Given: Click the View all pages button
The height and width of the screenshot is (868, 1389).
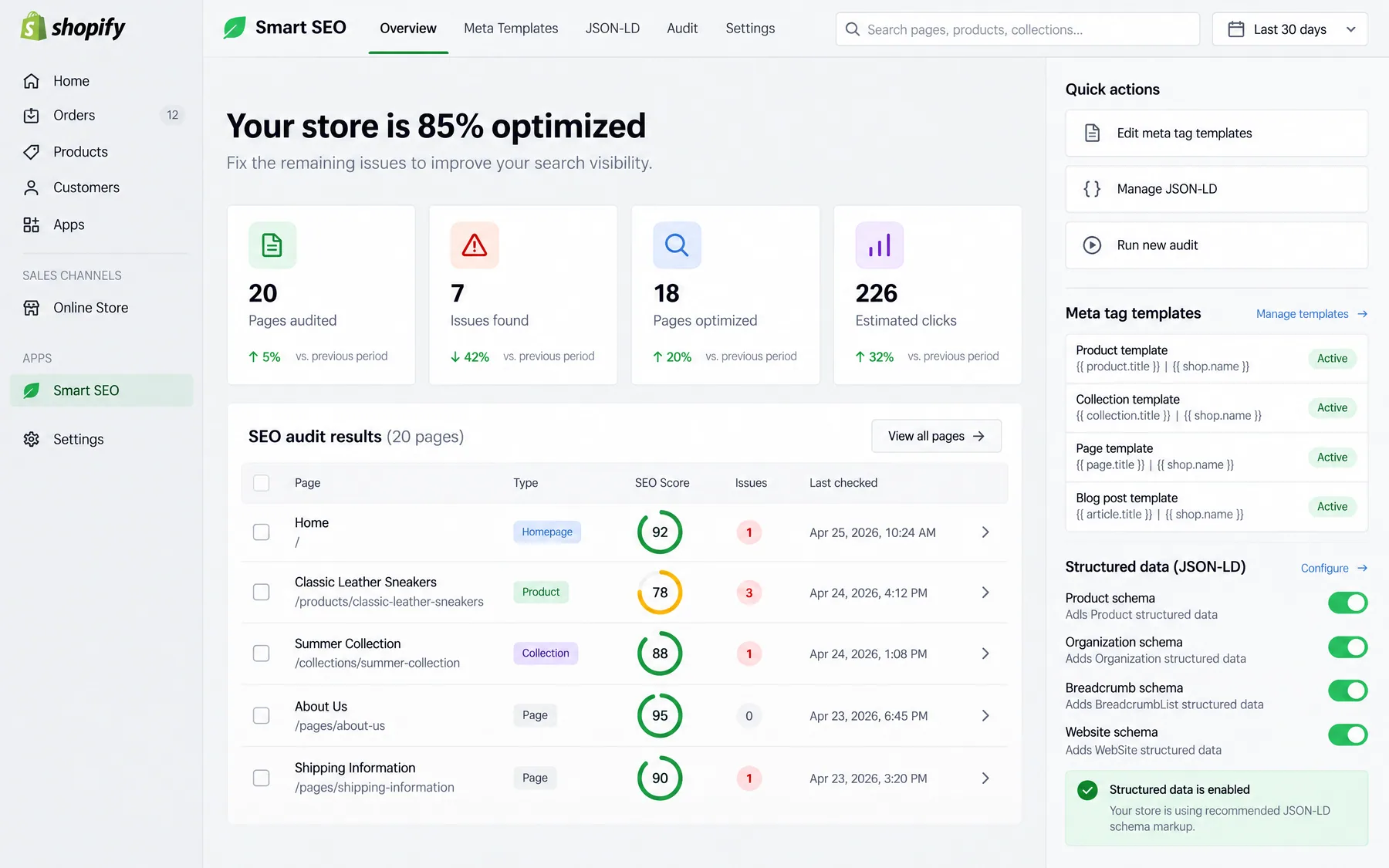Looking at the screenshot, I should click(936, 436).
